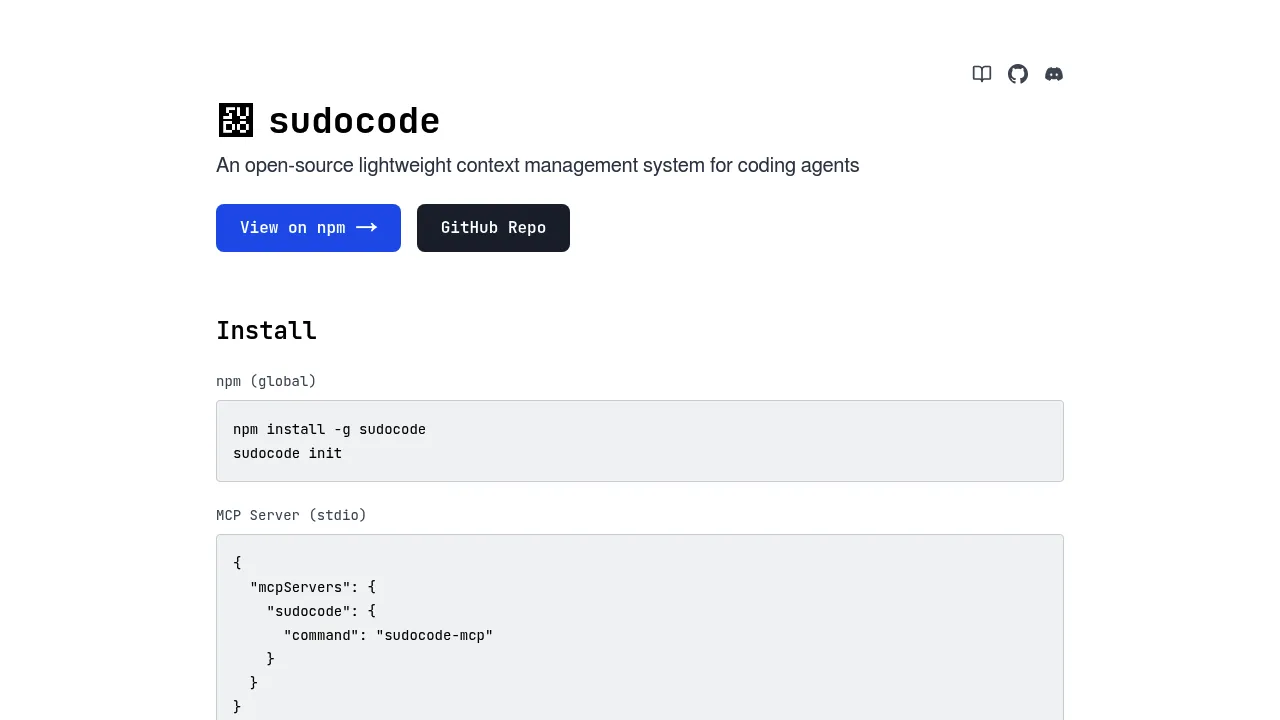Click the sudocode pixel logo
This screenshot has height=720, width=1280.
236,120
